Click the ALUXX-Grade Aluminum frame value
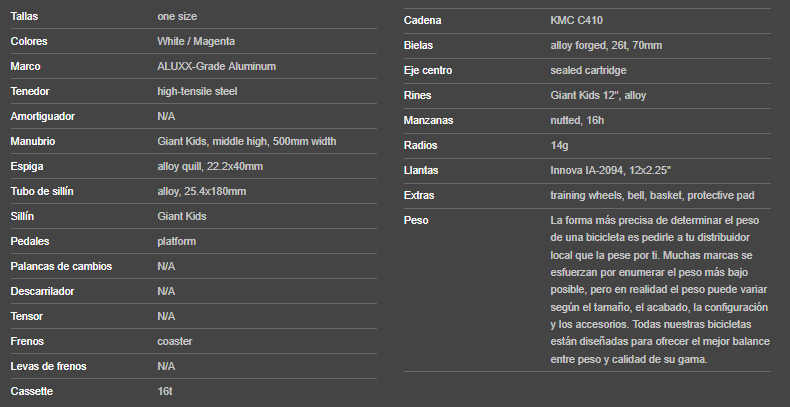Screen dimensions: 790x407 tap(217, 66)
